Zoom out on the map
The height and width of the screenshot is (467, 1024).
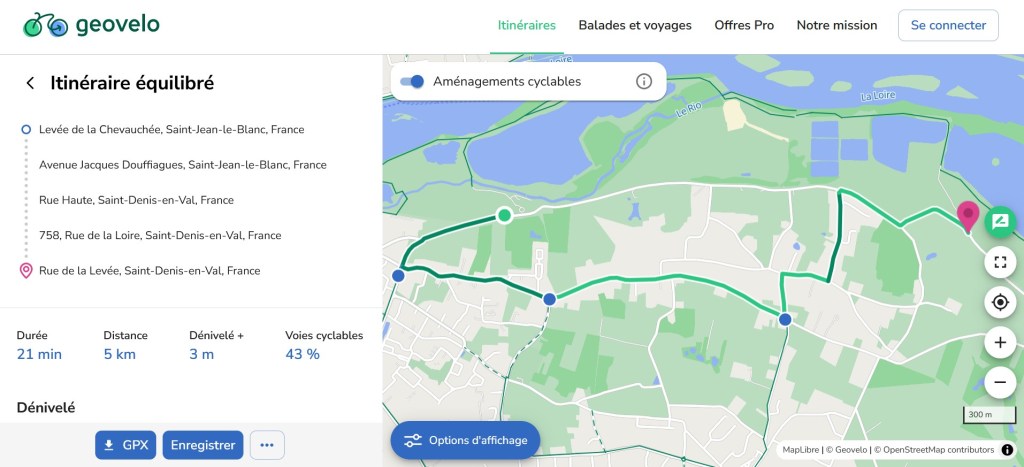coord(999,382)
